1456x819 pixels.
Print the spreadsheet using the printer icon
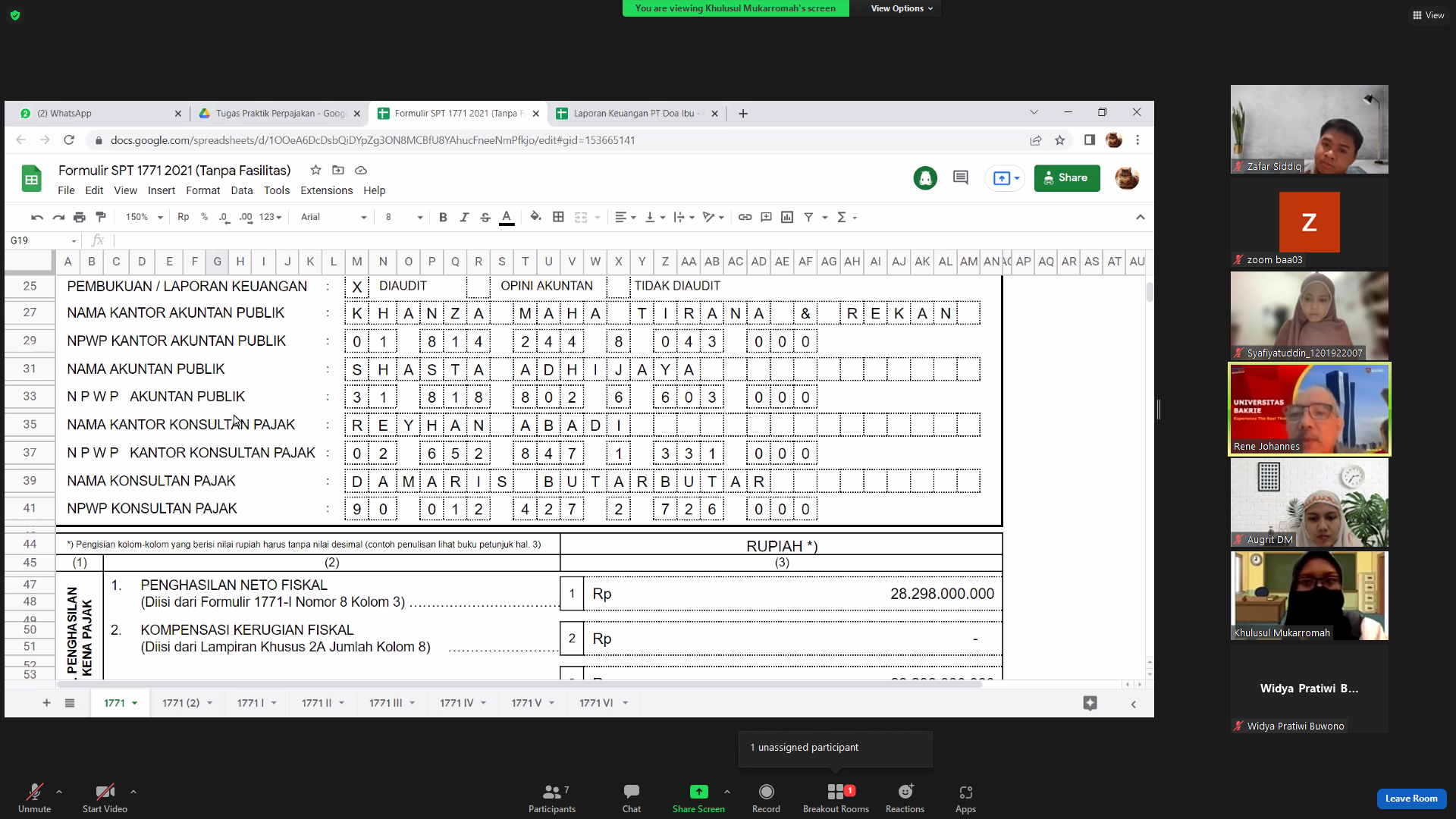[x=80, y=218]
